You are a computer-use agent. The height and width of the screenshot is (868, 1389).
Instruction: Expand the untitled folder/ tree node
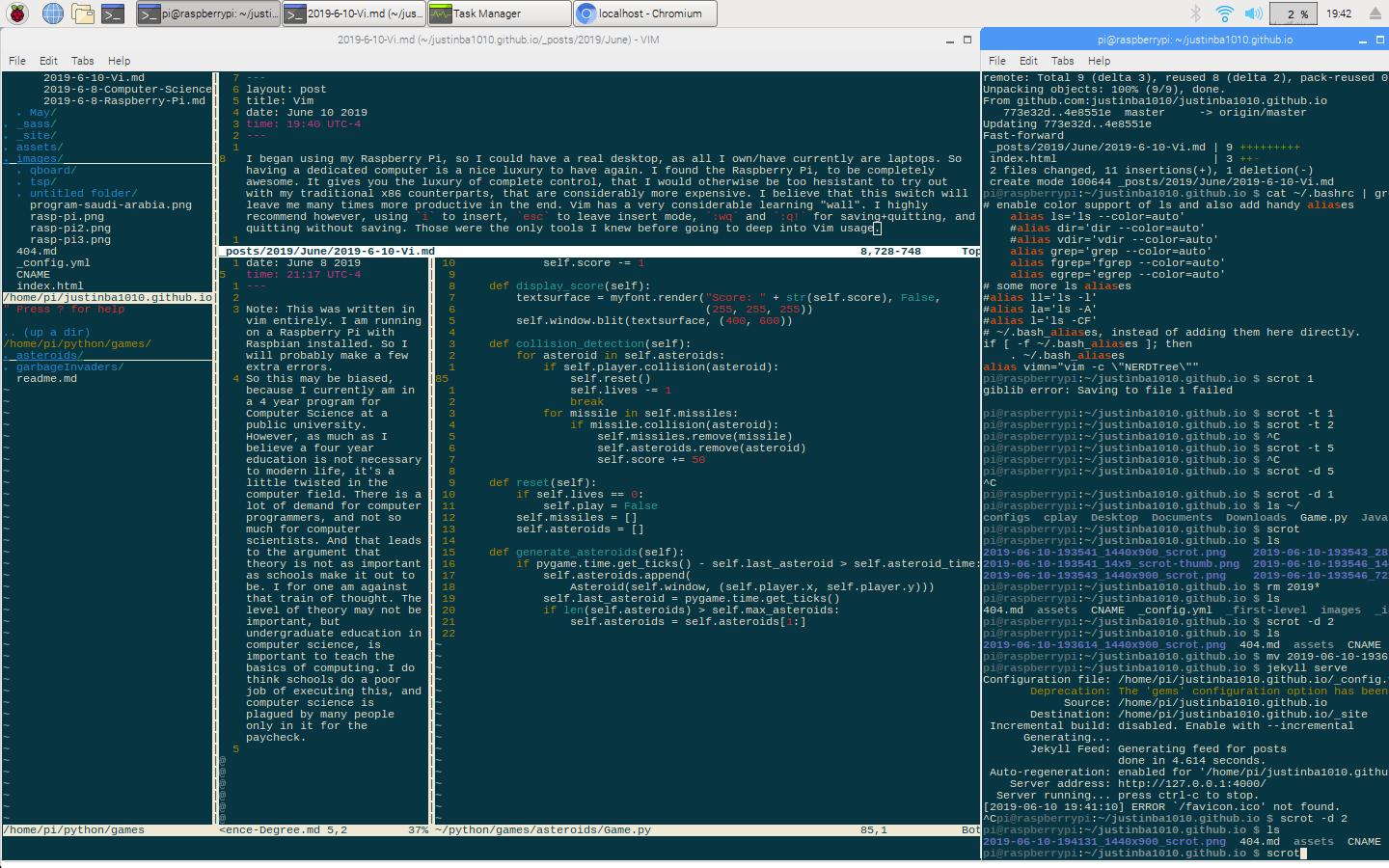pos(83,193)
